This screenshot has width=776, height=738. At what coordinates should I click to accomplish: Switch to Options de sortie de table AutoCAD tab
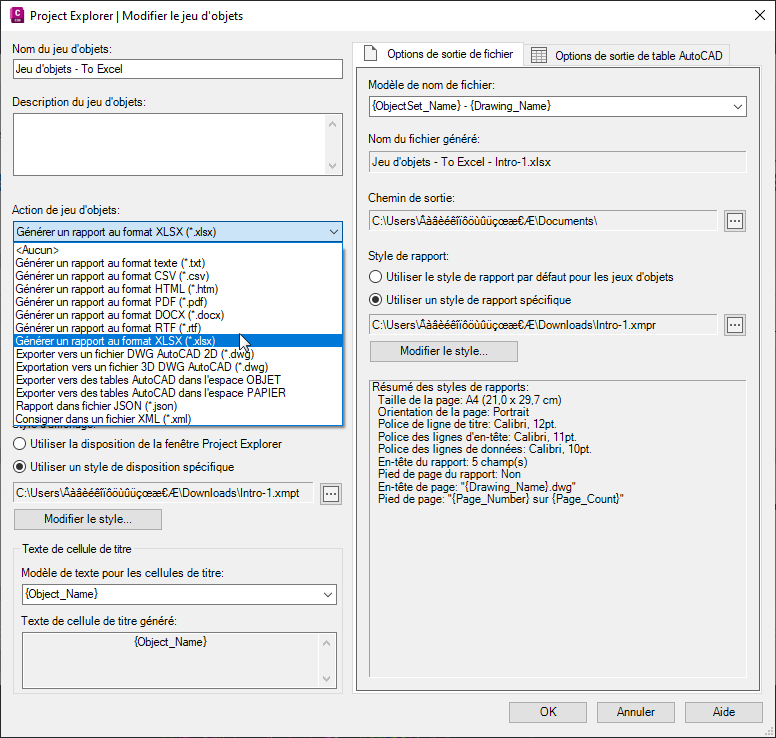627,55
